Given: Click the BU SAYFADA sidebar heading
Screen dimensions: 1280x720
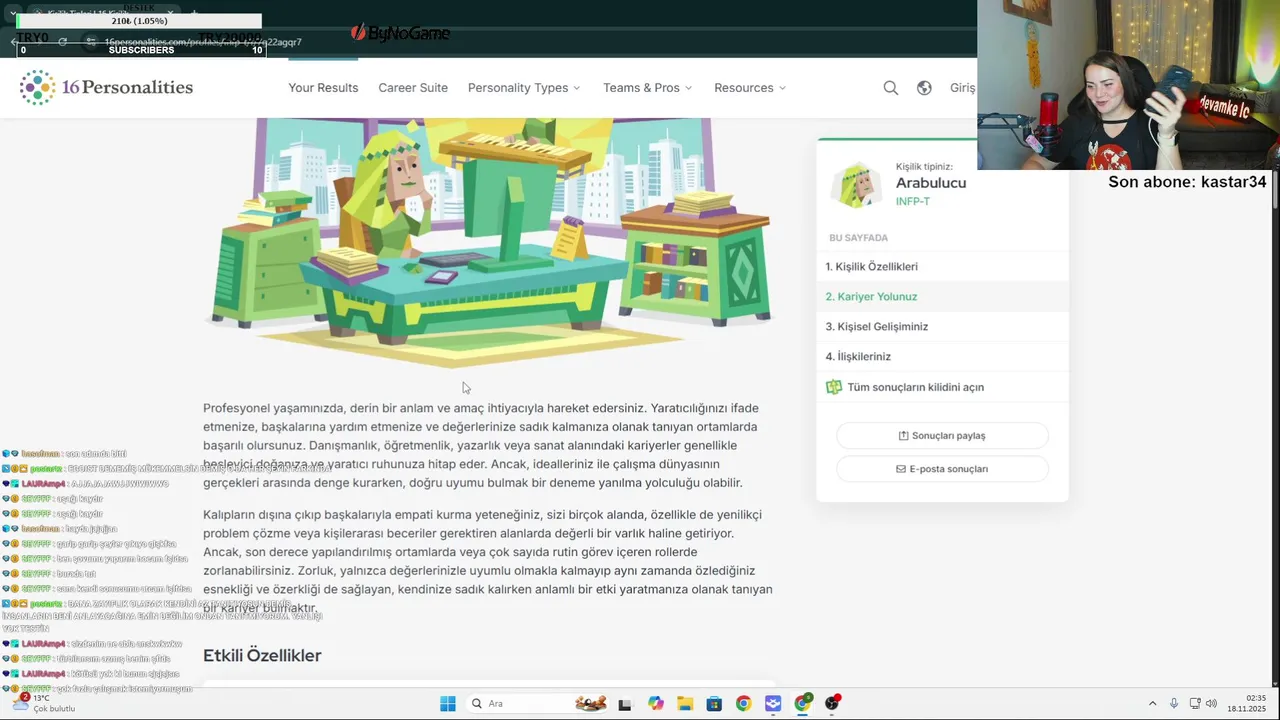Looking at the screenshot, I should [858, 238].
